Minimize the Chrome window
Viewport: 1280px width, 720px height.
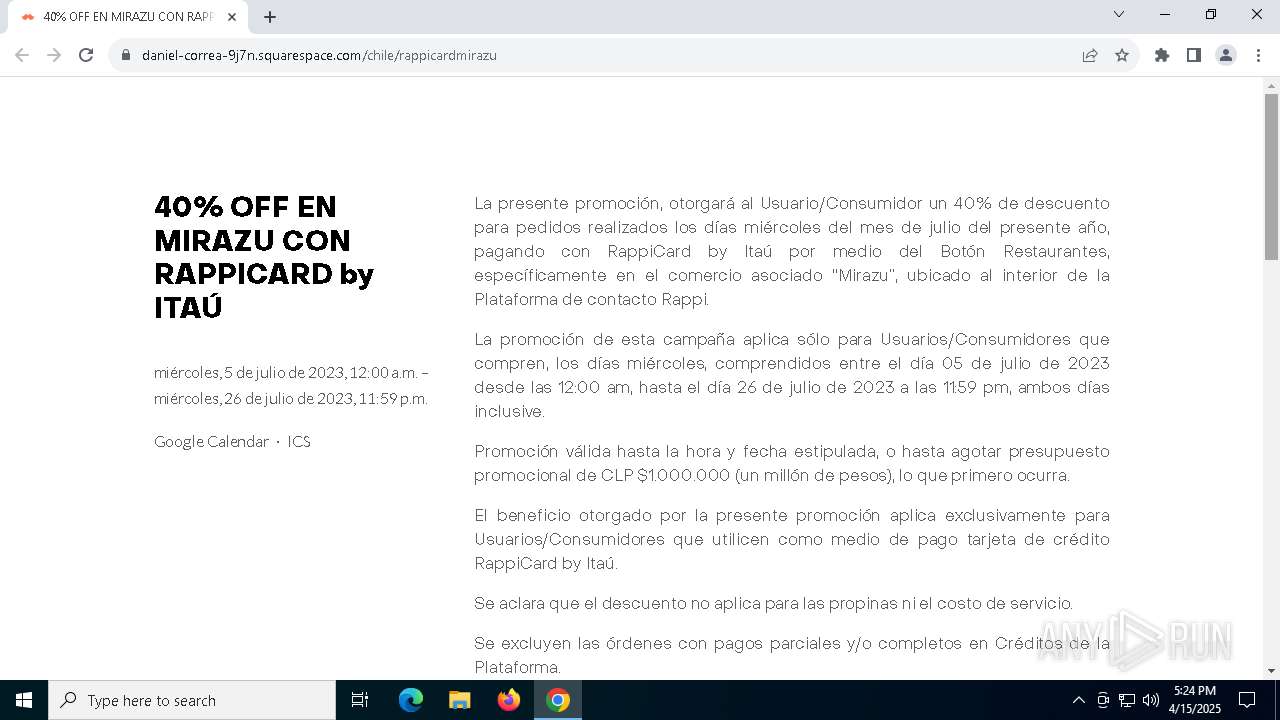coord(1165,14)
